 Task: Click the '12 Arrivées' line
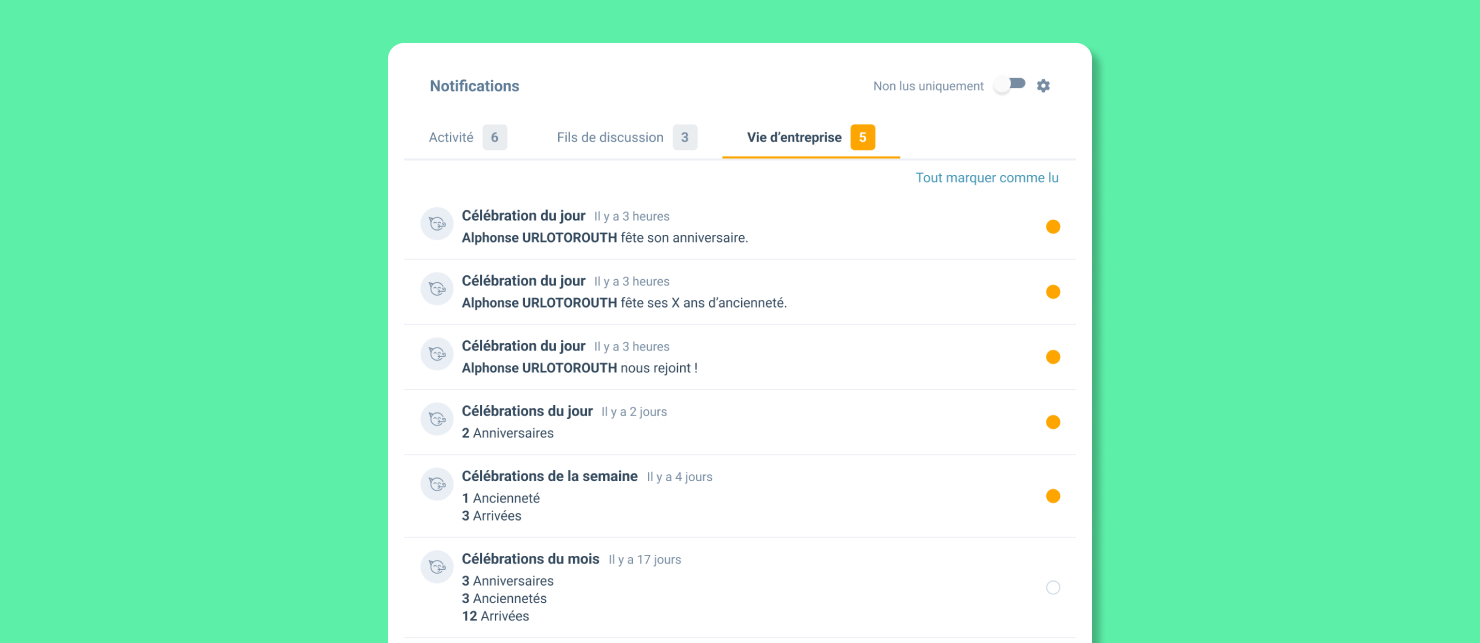(496, 616)
